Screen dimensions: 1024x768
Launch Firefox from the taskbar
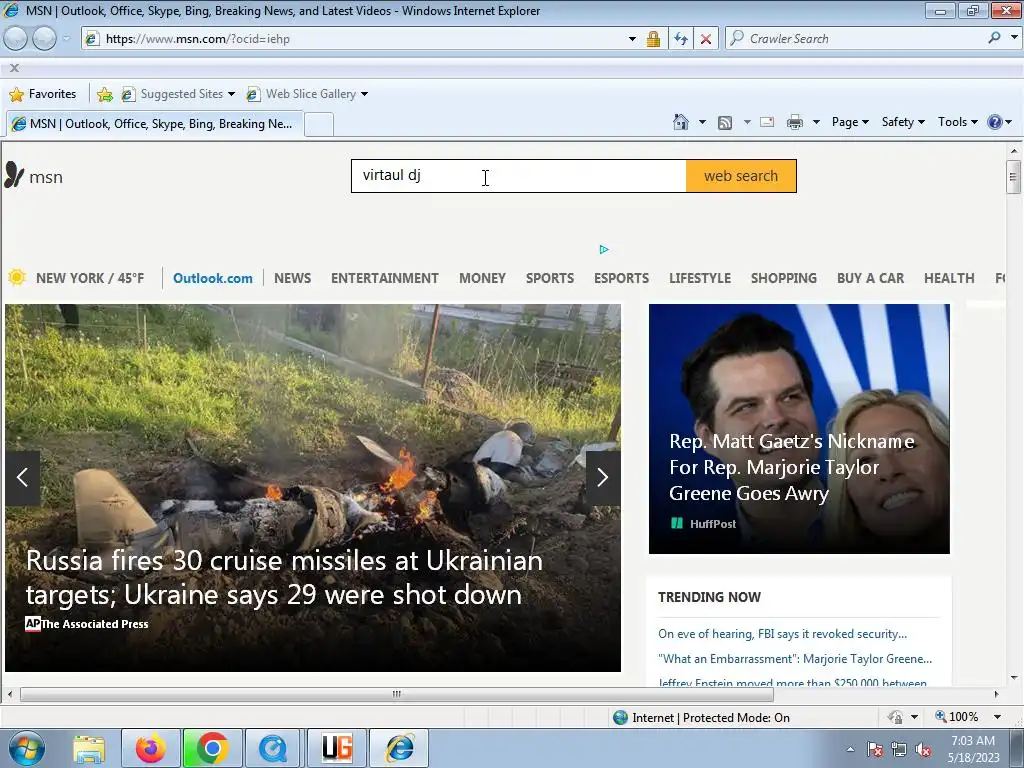(150, 748)
